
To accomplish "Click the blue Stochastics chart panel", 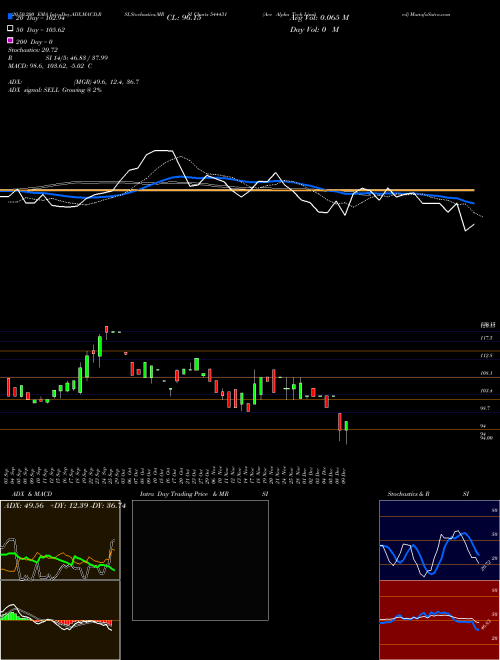I will [439, 540].
